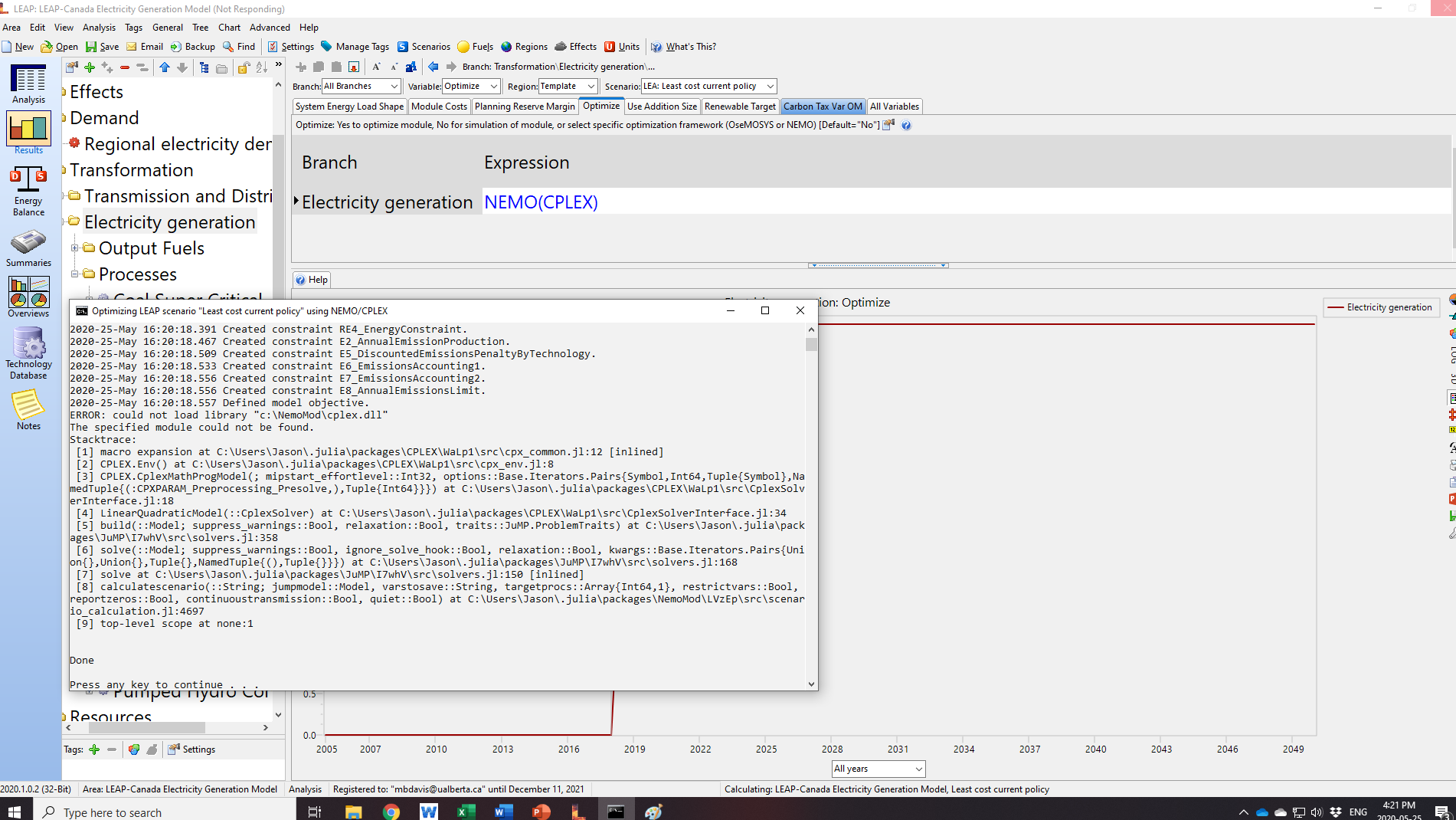Click the unlock padlock icon
The height and width of the screenshot is (820, 1456).
point(244,67)
